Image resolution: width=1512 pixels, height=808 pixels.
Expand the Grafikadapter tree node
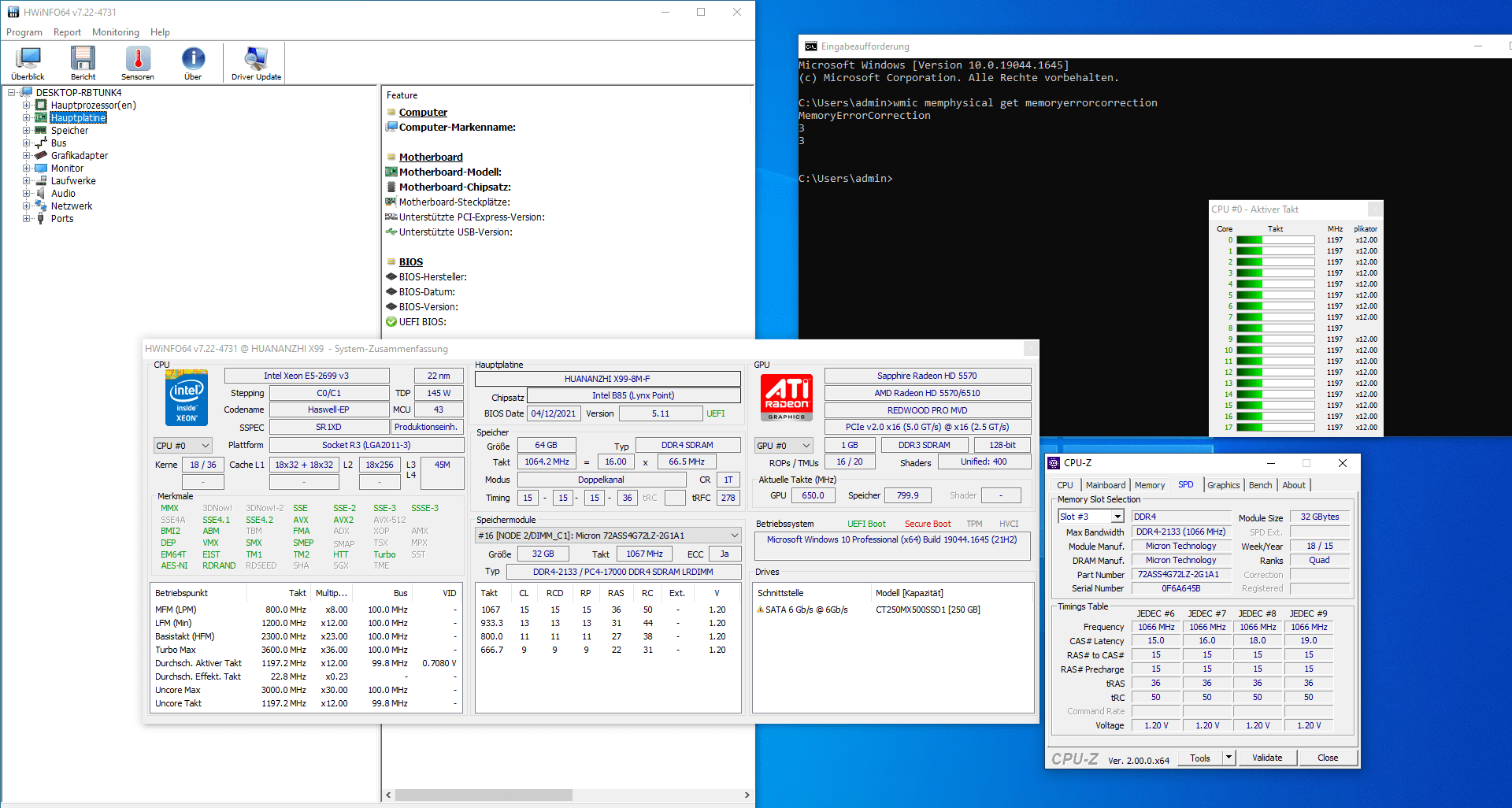pyautogui.click(x=26, y=155)
